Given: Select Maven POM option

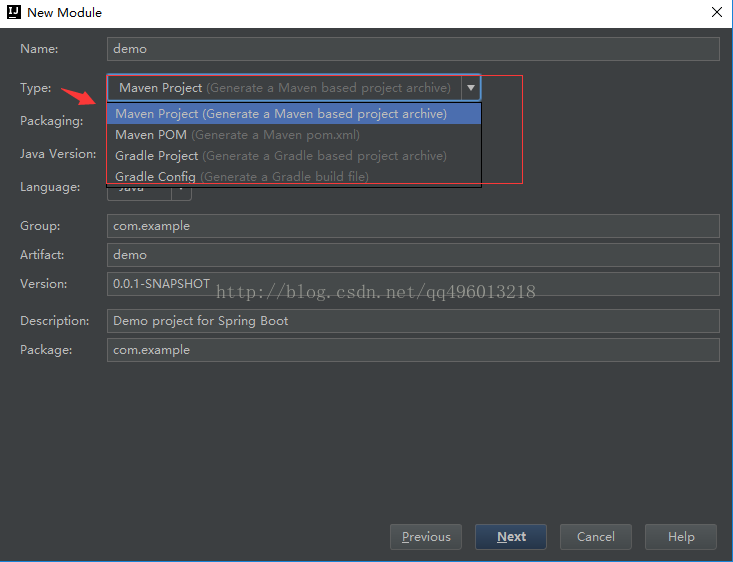Looking at the screenshot, I should (294, 135).
